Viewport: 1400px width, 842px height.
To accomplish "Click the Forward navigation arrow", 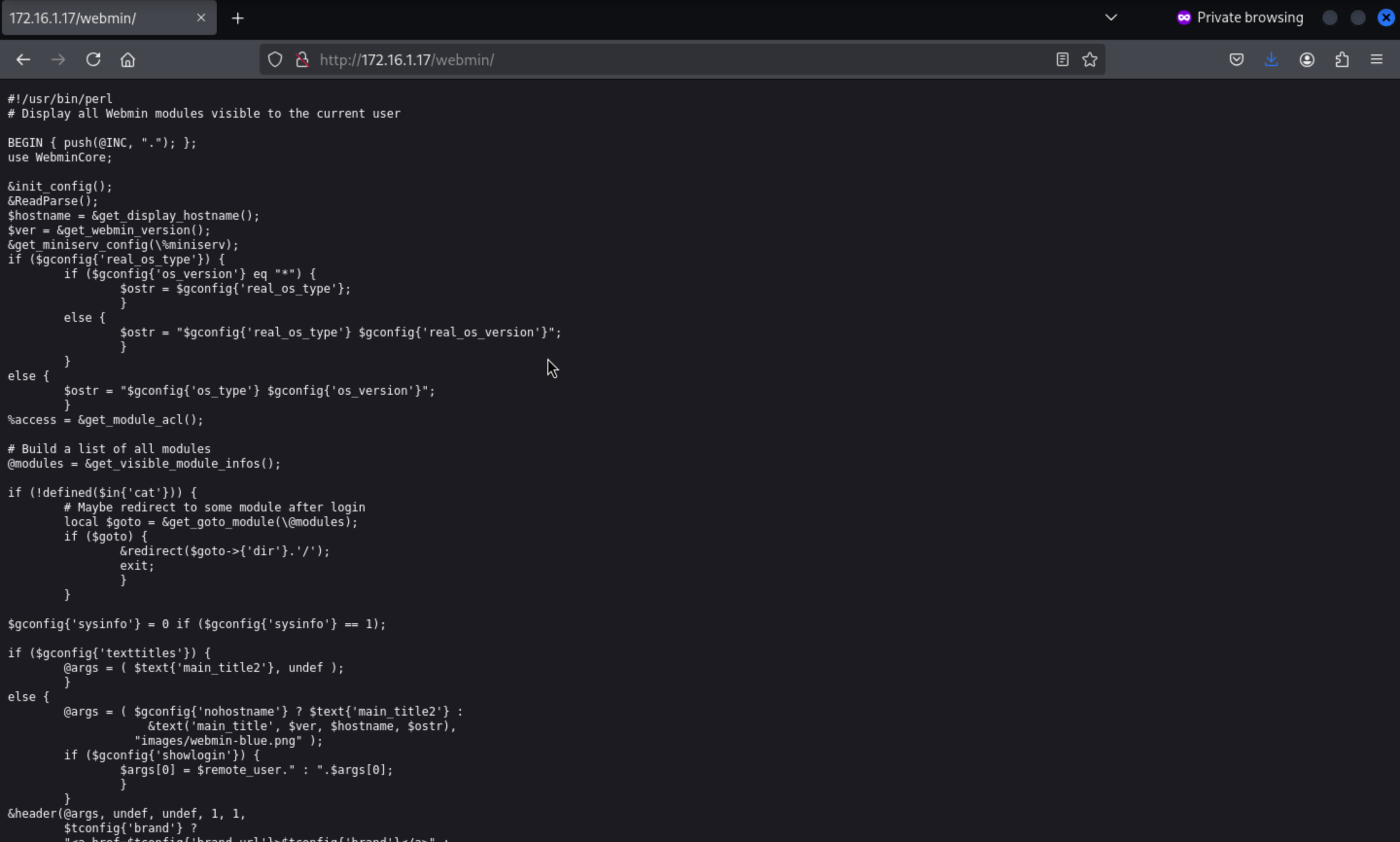I will (58, 60).
